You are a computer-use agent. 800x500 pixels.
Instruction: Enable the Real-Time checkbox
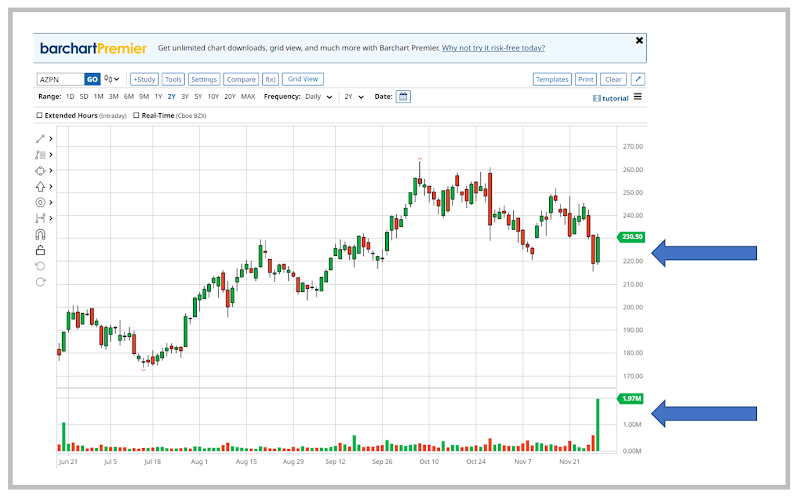pyautogui.click(x=137, y=116)
